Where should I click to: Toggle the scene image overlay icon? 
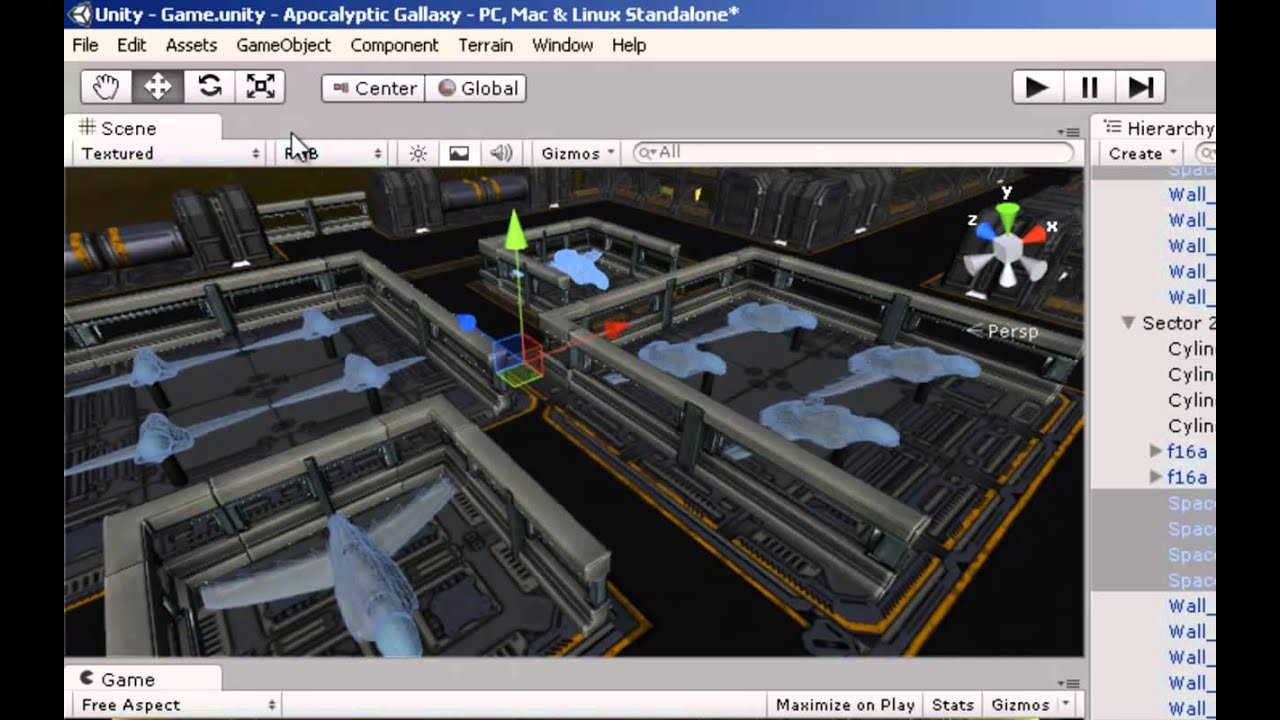(x=459, y=153)
